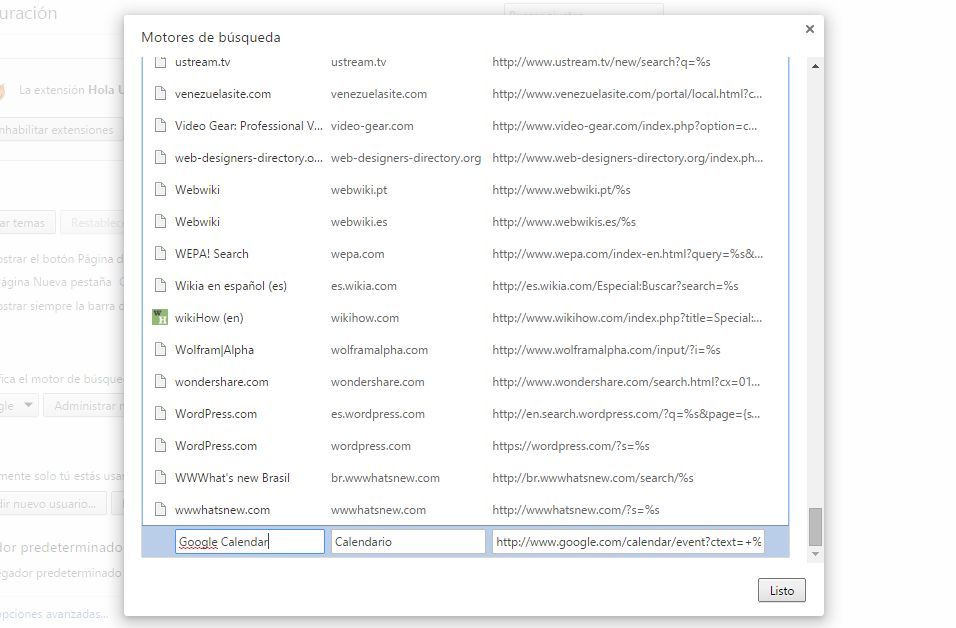Select the WWWhat's new Brasil name
Image resolution: width=956 pixels, height=628 pixels.
click(232, 477)
